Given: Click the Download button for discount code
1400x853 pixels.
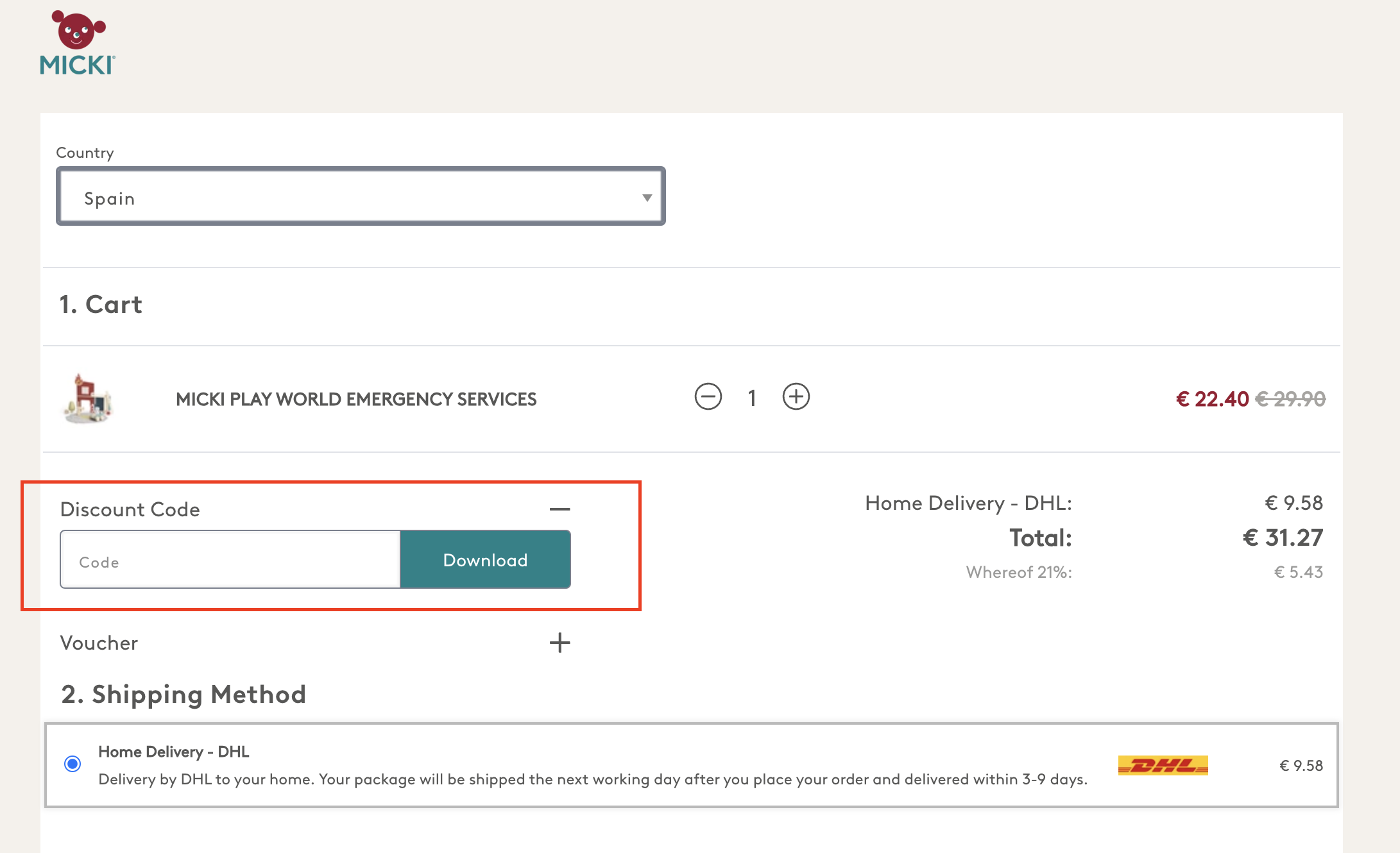Looking at the screenshot, I should point(486,559).
